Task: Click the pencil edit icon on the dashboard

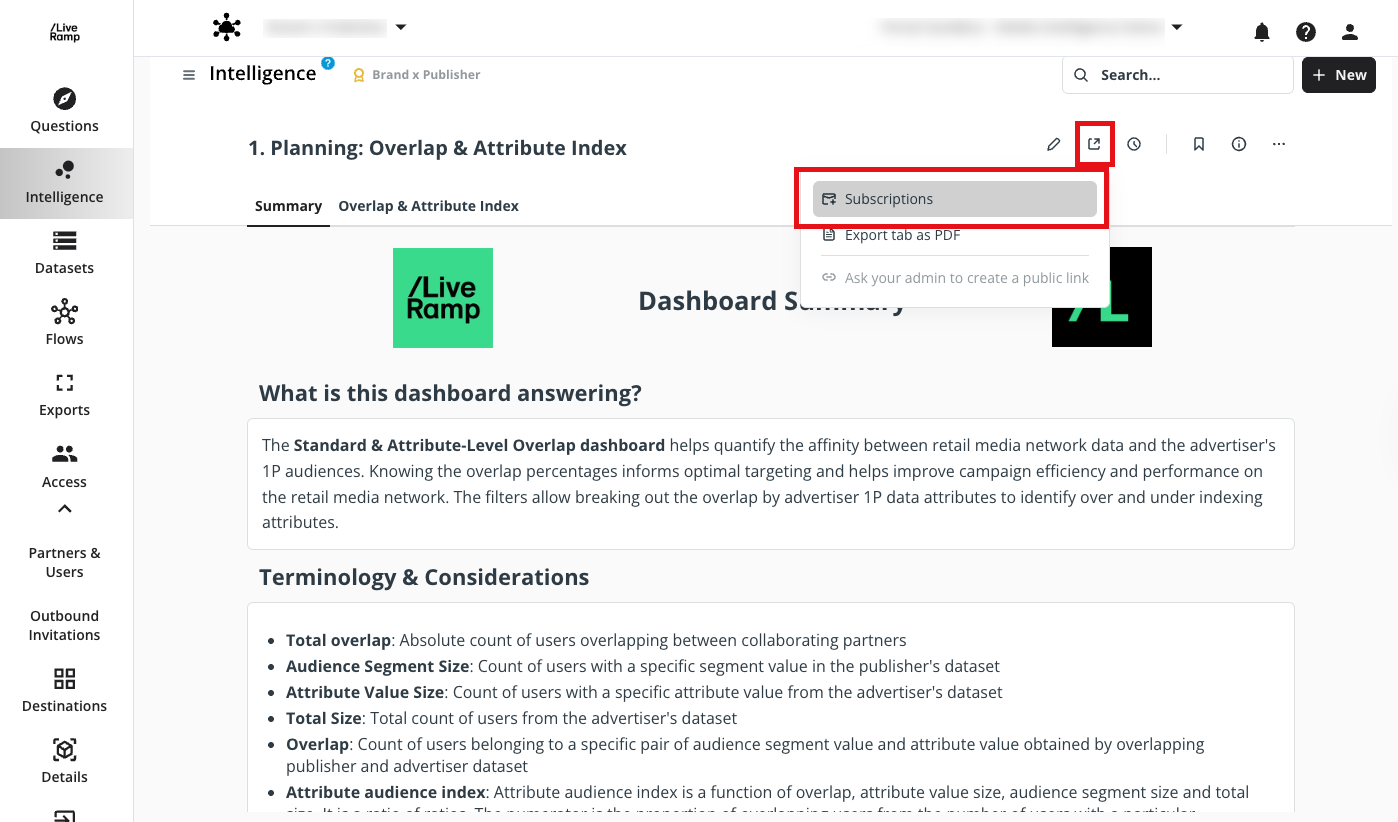Action: click(1053, 144)
